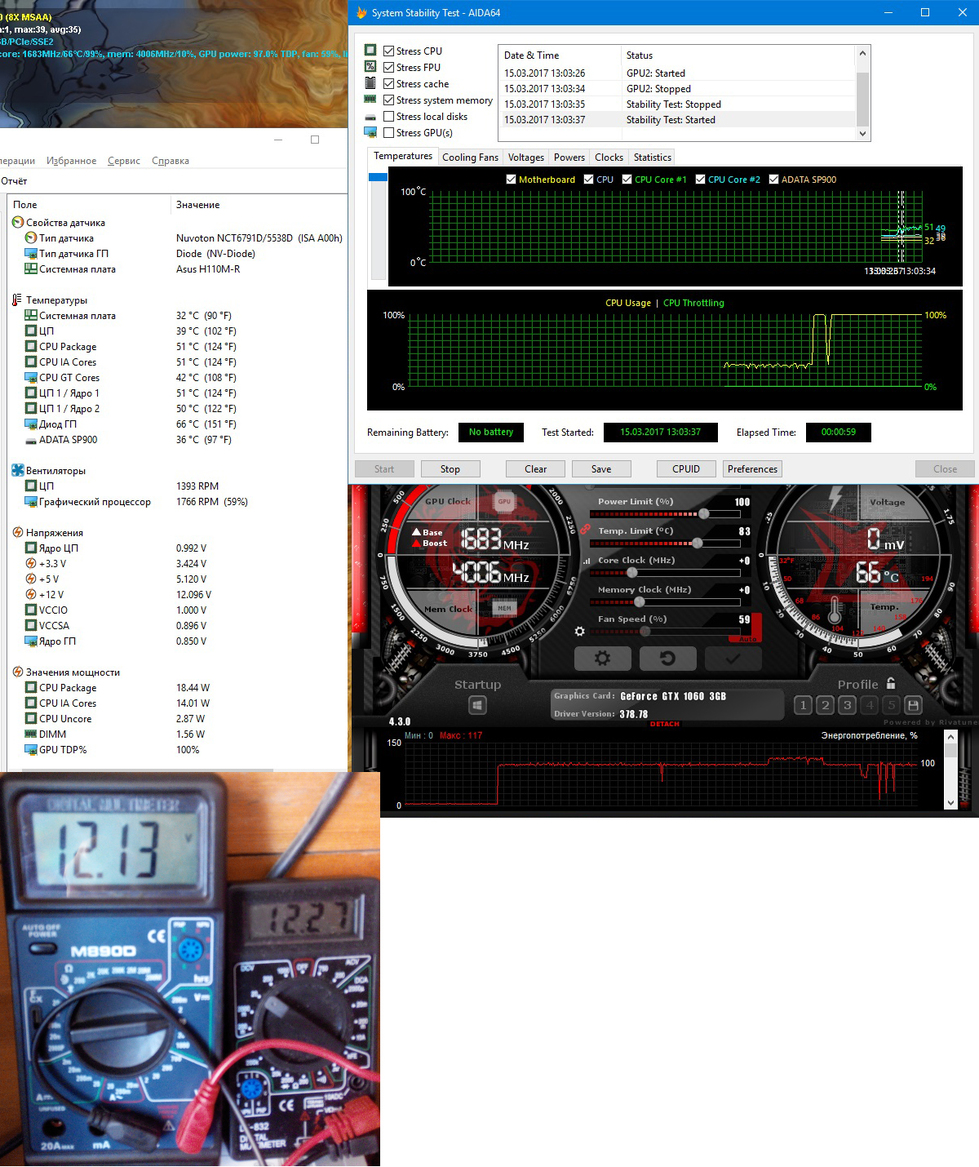Viewport: 979px width, 1167px height.
Task: Click the status log's scroll-up arrow
Action: click(863, 54)
